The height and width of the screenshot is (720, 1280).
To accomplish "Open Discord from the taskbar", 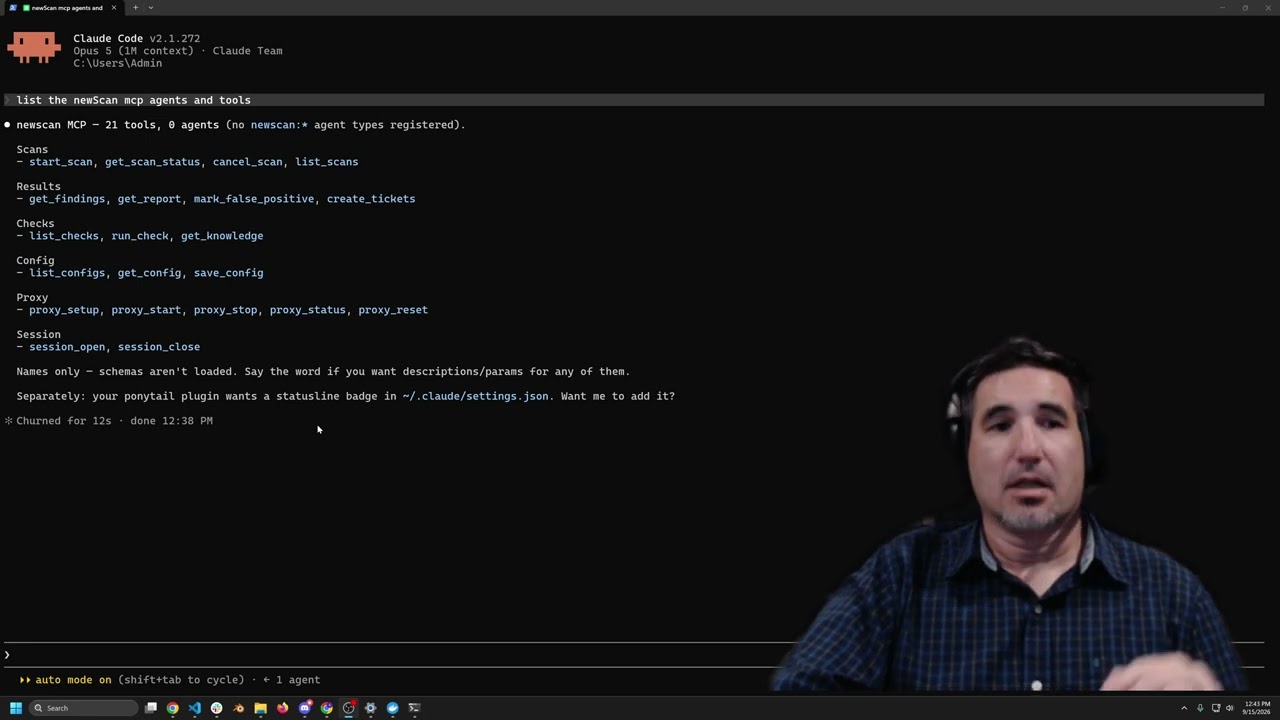I will click(x=305, y=708).
